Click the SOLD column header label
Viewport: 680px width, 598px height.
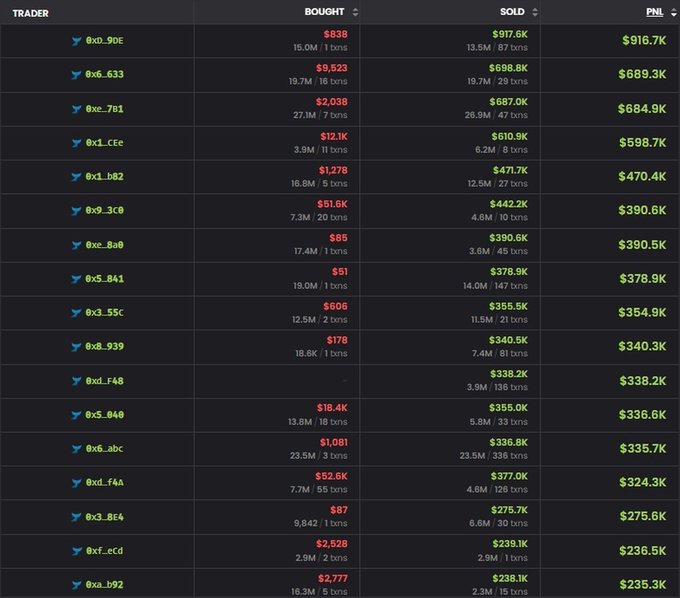point(512,12)
